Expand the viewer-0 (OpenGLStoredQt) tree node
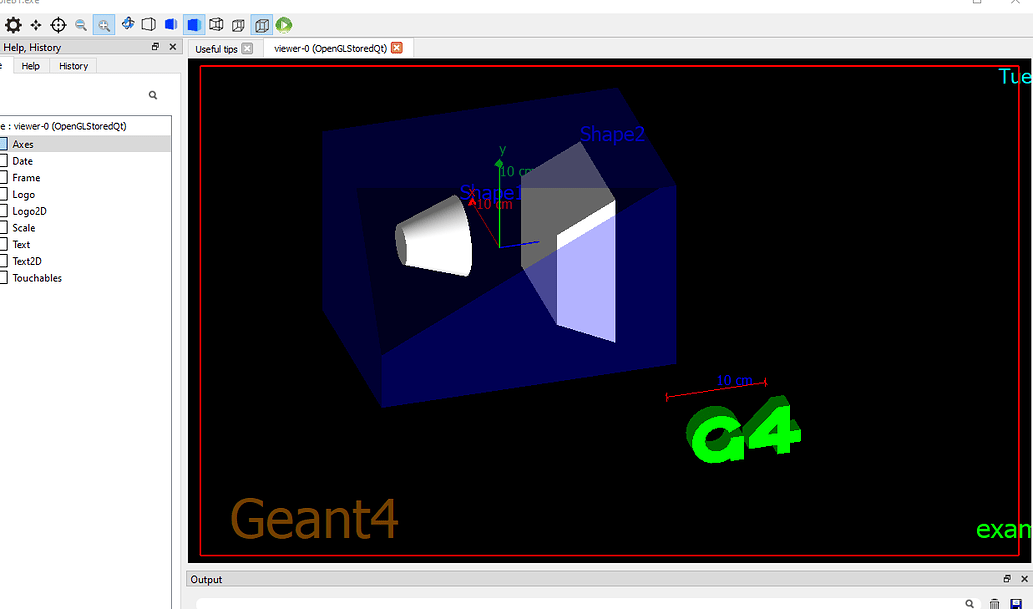 pyautogui.click(x=62, y=125)
